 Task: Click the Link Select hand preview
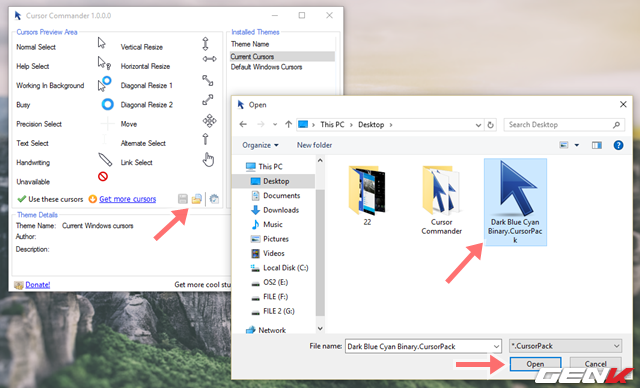[209, 160]
